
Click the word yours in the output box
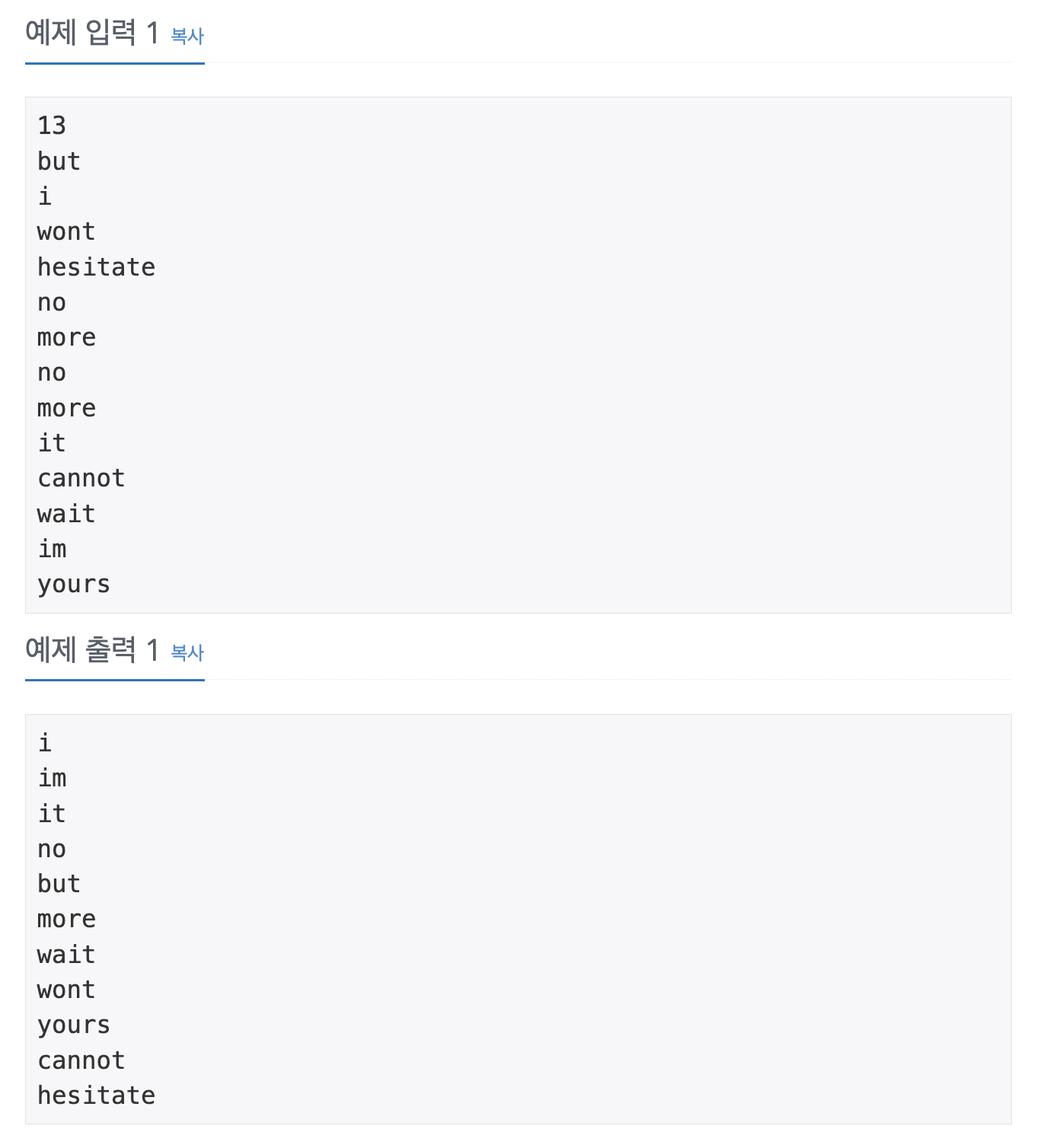point(73,1024)
